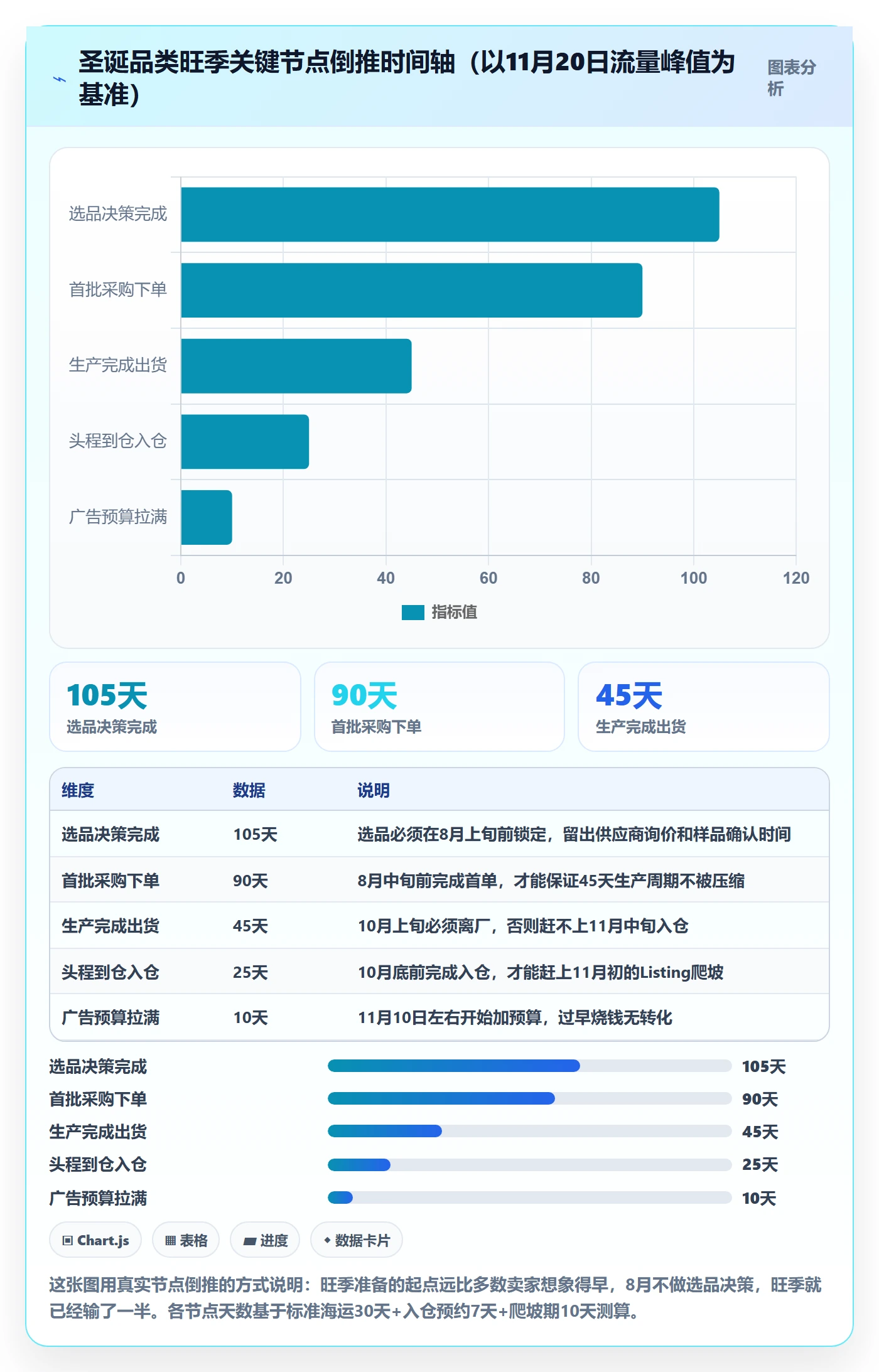Click the 头程到仓入仓 chart axis label
The height and width of the screenshot is (1372, 879).
[x=118, y=441]
